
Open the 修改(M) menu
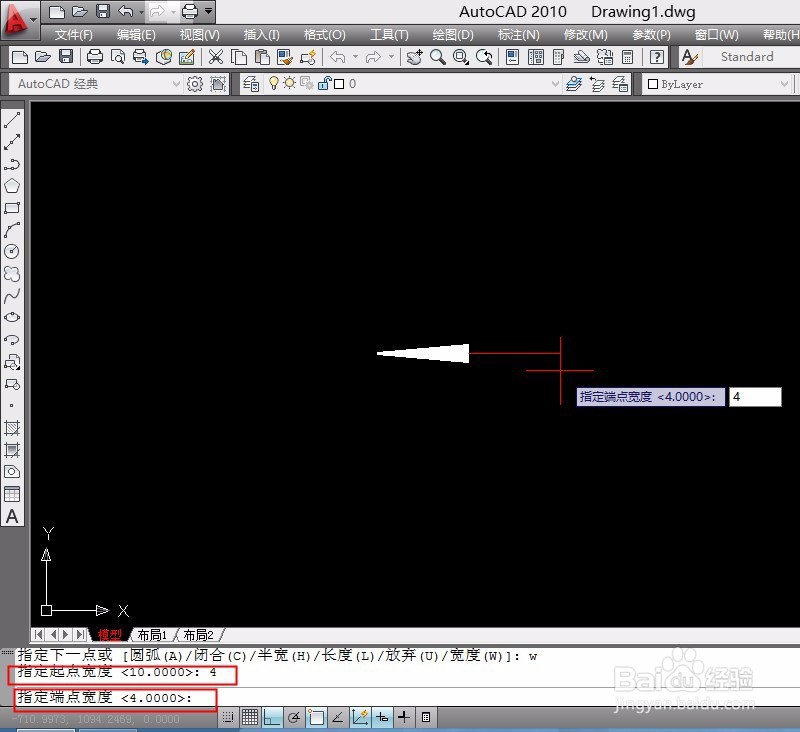click(x=586, y=35)
